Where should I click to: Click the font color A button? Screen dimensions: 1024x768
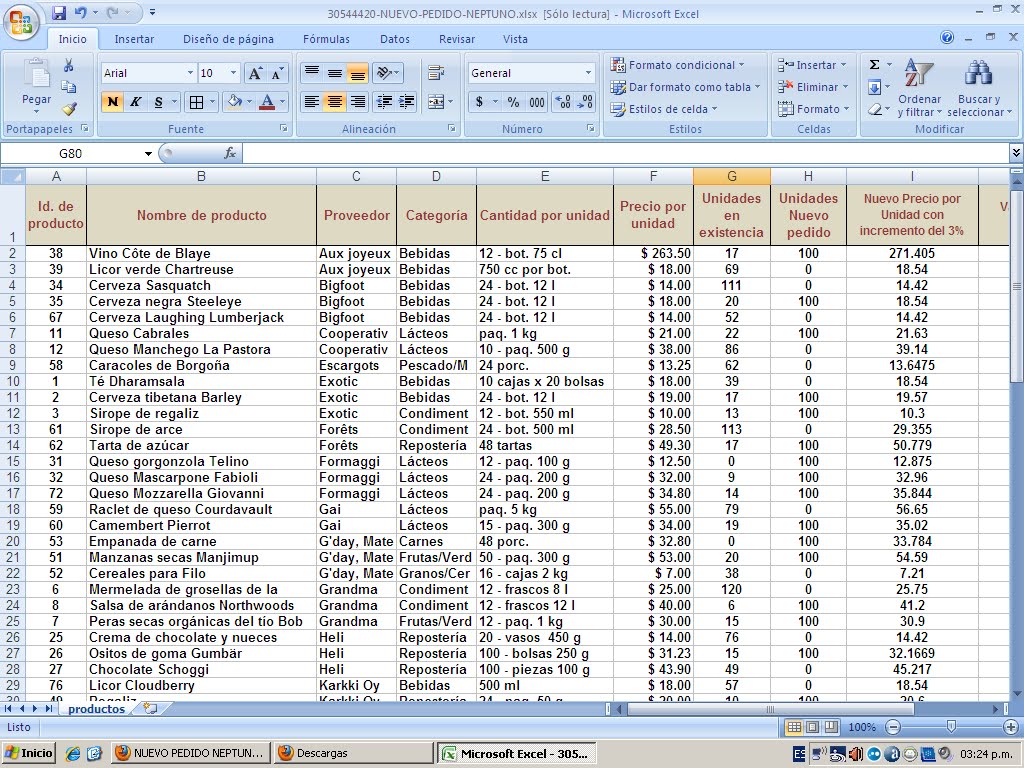pos(266,102)
